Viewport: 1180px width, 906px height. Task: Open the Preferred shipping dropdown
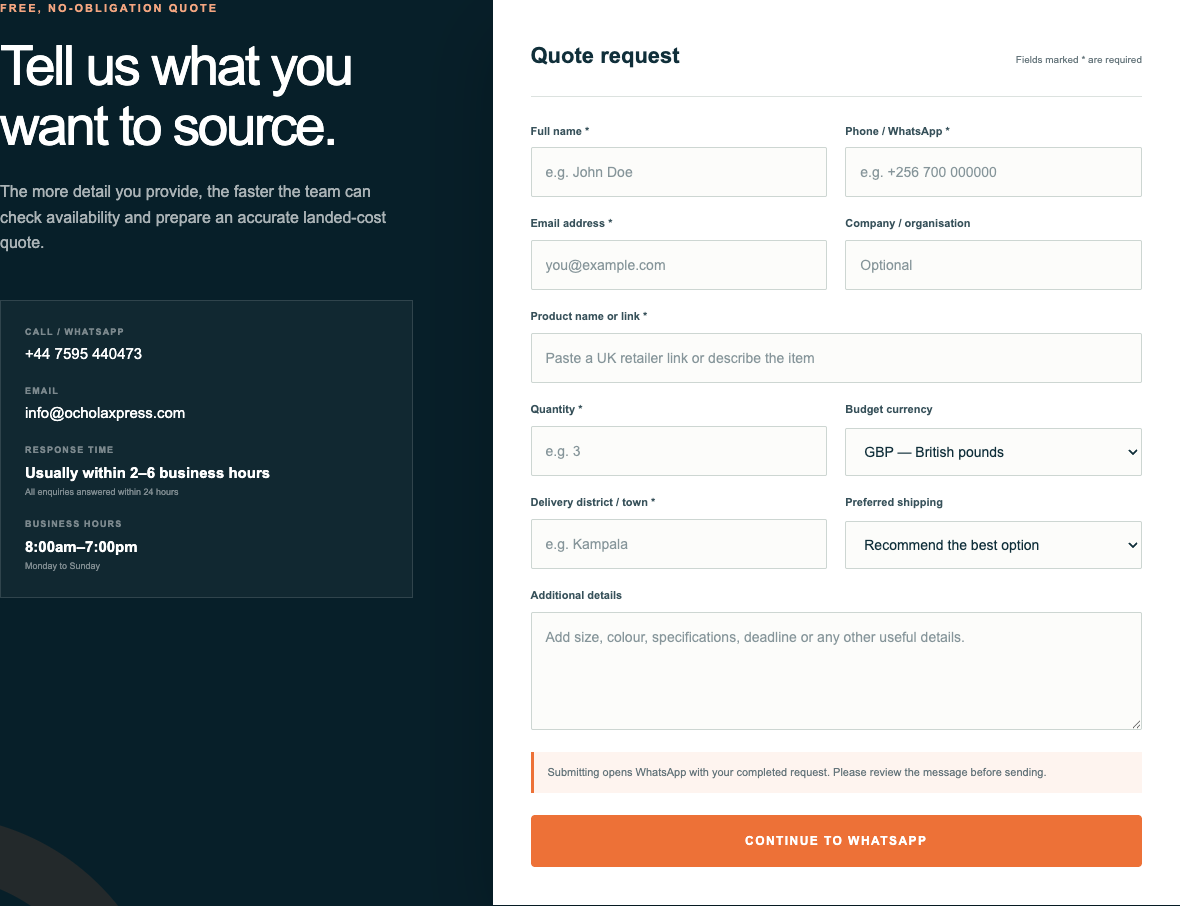993,545
